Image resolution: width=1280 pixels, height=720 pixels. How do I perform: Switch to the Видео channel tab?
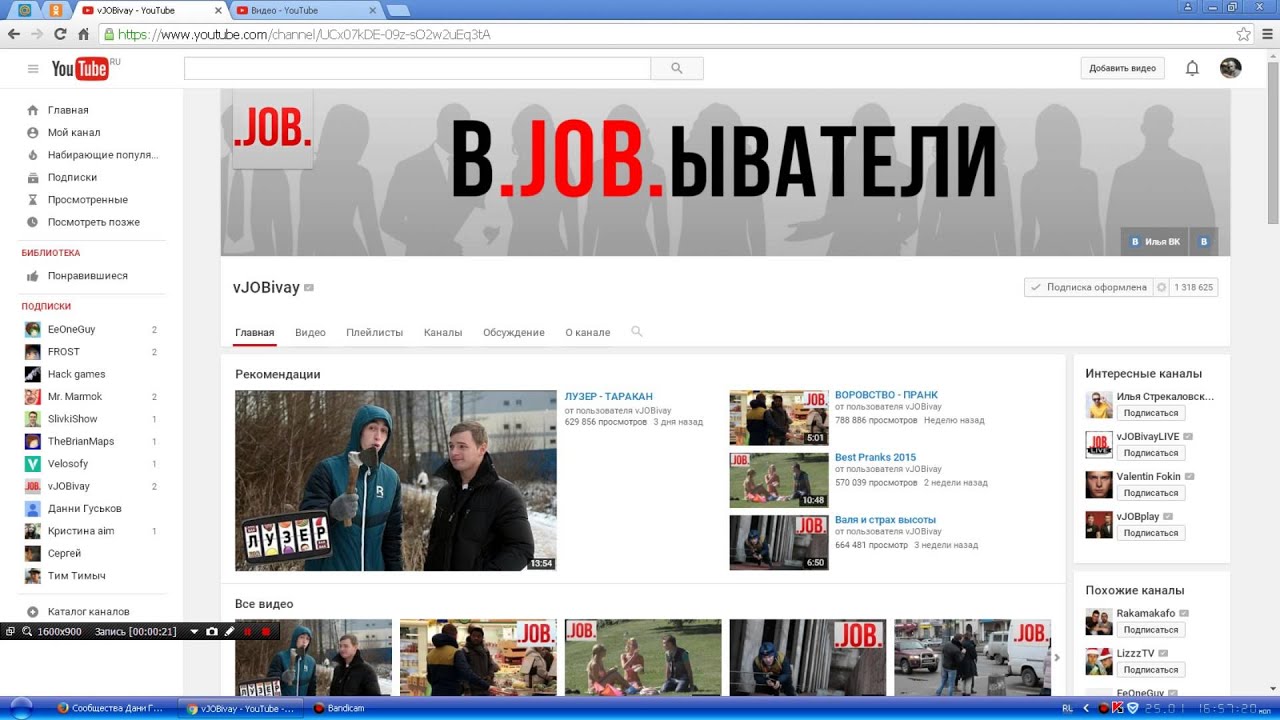click(x=310, y=332)
